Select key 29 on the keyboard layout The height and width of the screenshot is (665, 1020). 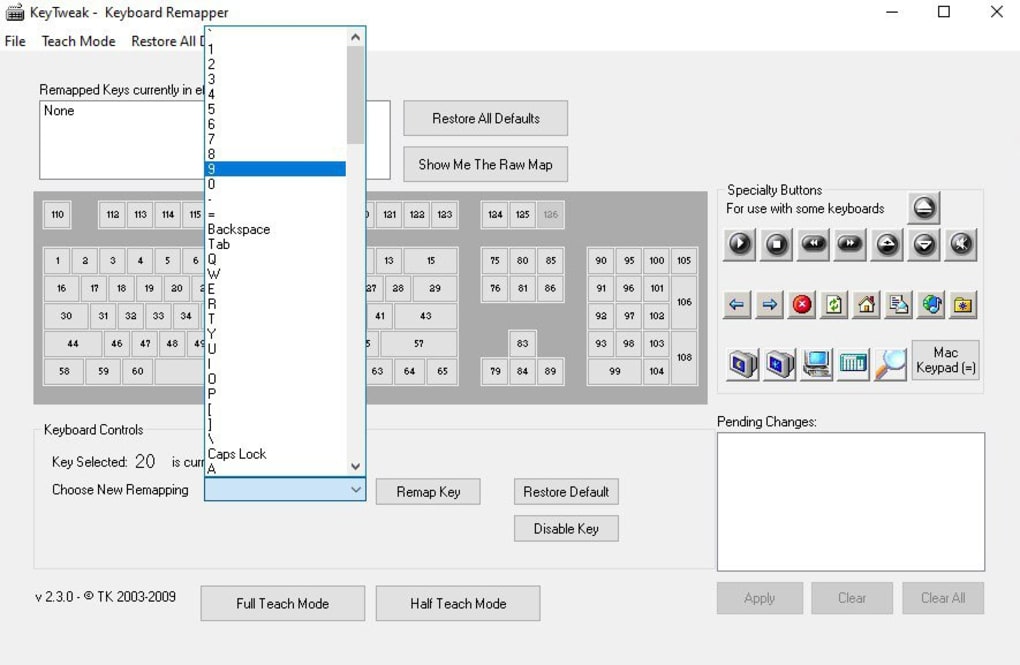coord(434,288)
